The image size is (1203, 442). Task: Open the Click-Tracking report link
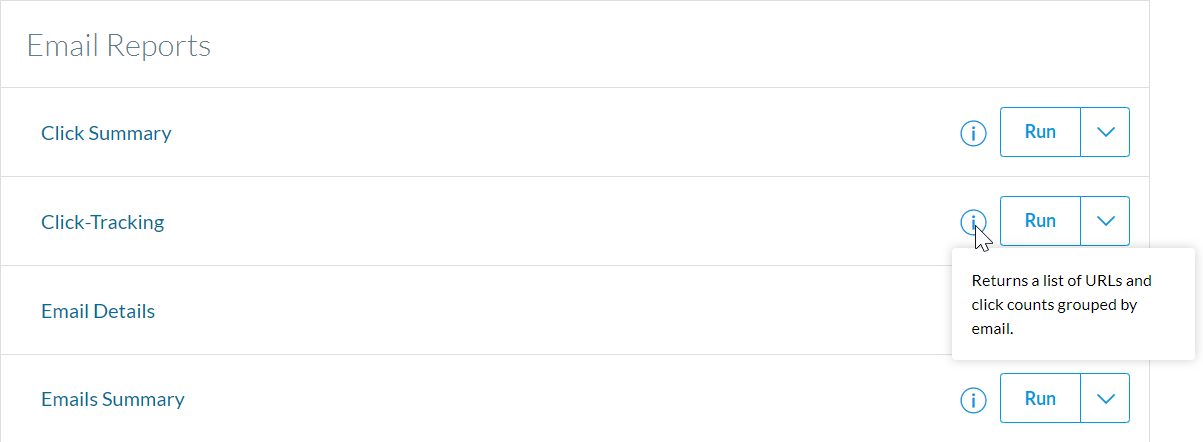click(102, 222)
